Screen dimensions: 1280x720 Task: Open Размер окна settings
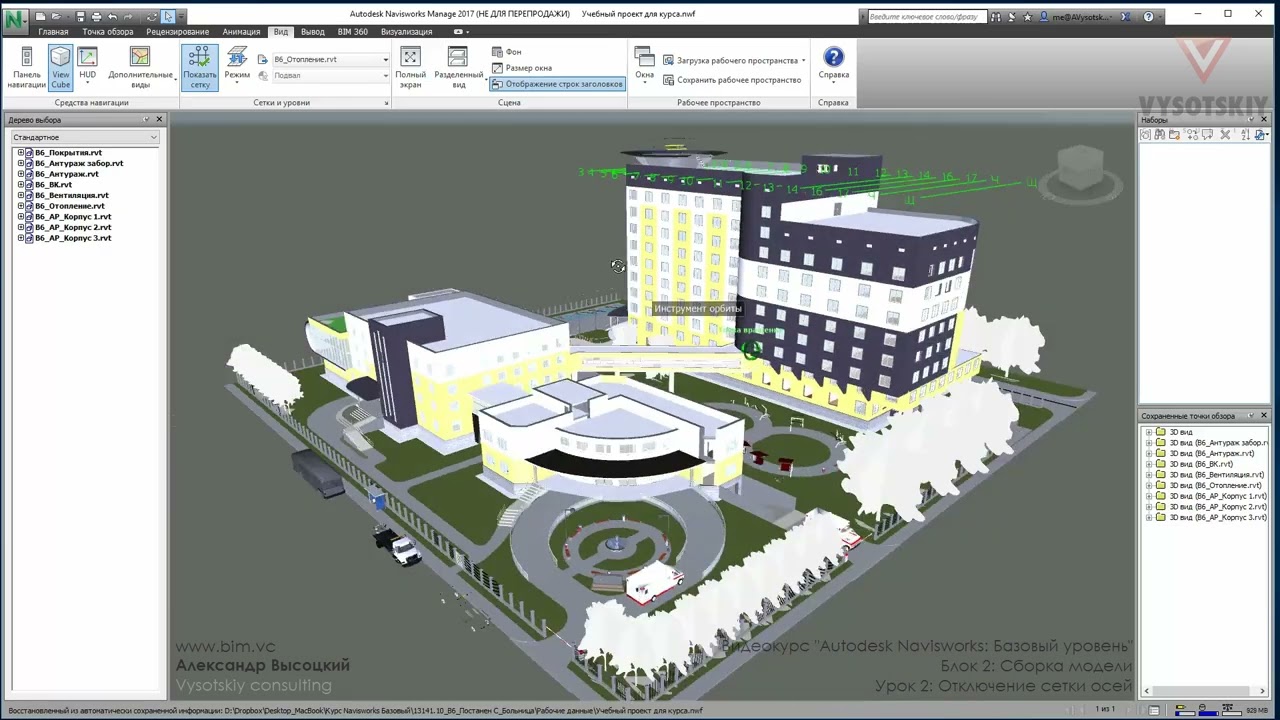pos(522,67)
